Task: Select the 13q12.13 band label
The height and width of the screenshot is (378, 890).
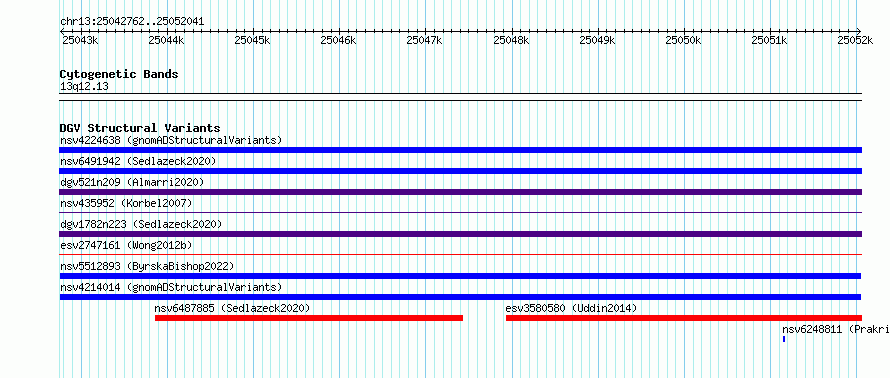Action: coord(84,87)
